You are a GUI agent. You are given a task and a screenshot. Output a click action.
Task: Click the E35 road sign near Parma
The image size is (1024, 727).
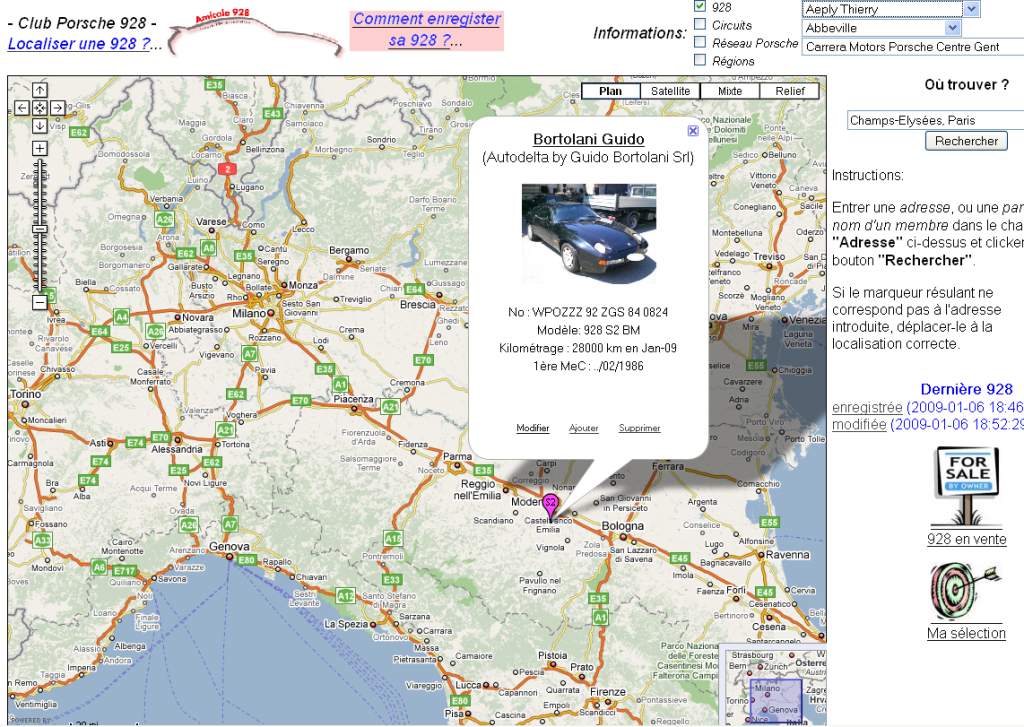click(x=484, y=470)
